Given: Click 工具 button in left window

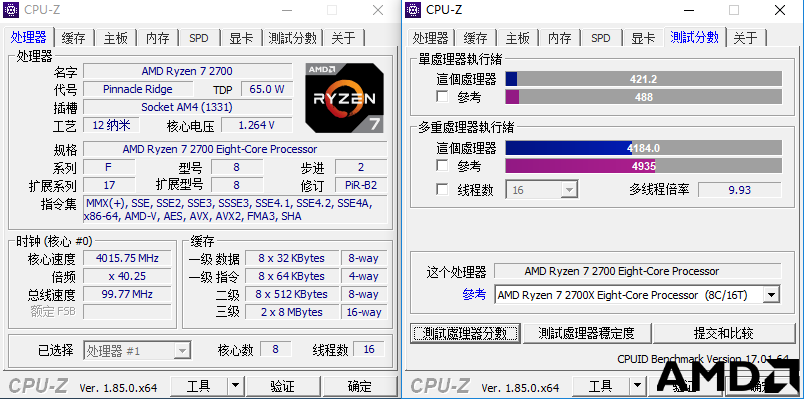Looking at the screenshot, I should (199, 386).
